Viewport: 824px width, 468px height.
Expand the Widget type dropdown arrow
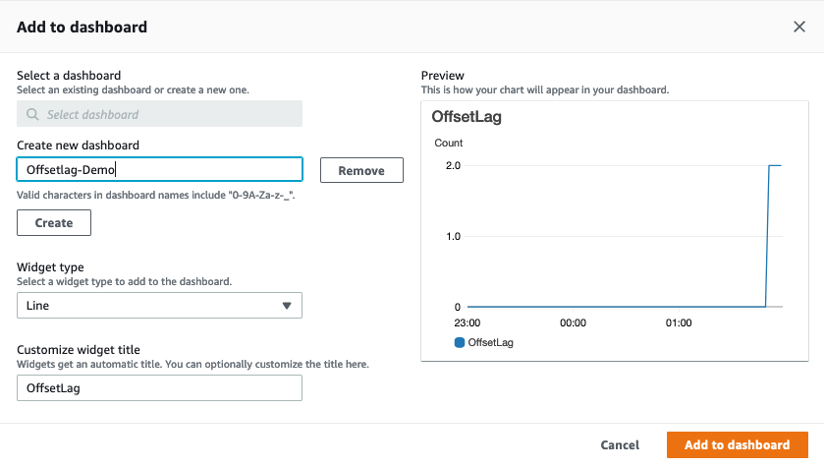287,306
